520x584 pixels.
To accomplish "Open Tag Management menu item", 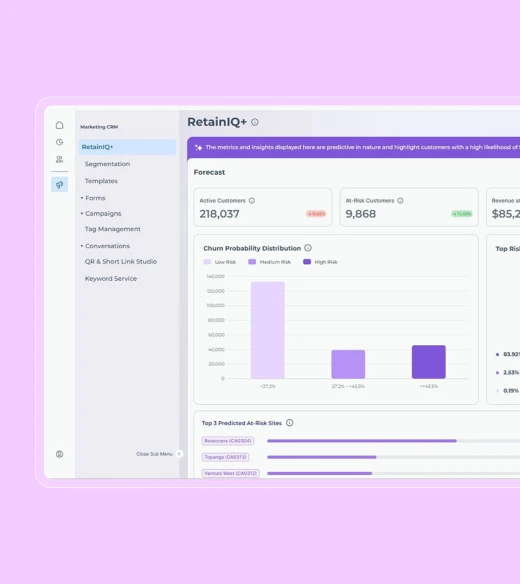I will pos(112,229).
